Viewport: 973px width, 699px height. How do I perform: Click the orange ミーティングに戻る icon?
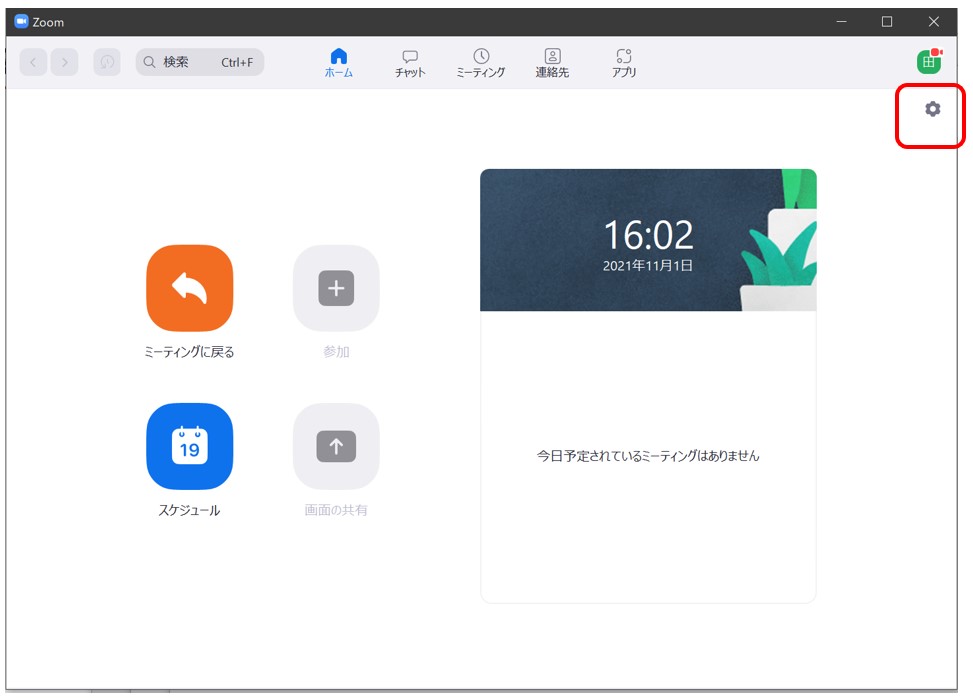click(x=189, y=288)
